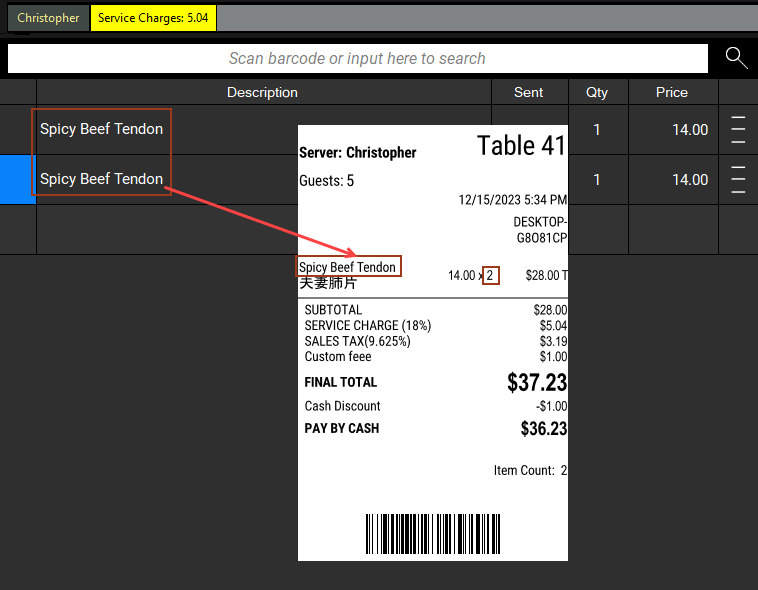Click the barcode on the receipt

(x=432, y=535)
